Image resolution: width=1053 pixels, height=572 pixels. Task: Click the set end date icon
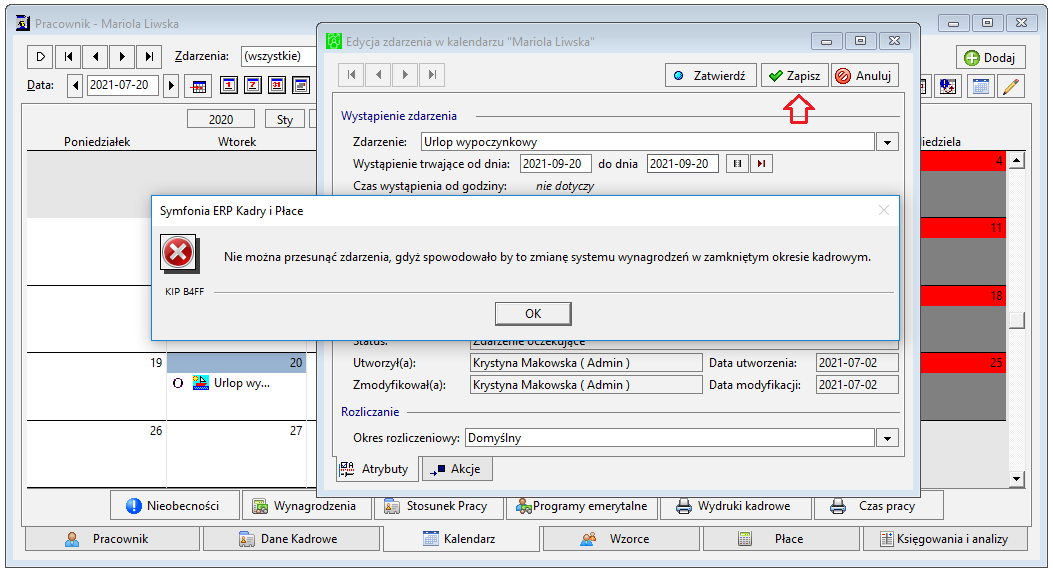761,164
